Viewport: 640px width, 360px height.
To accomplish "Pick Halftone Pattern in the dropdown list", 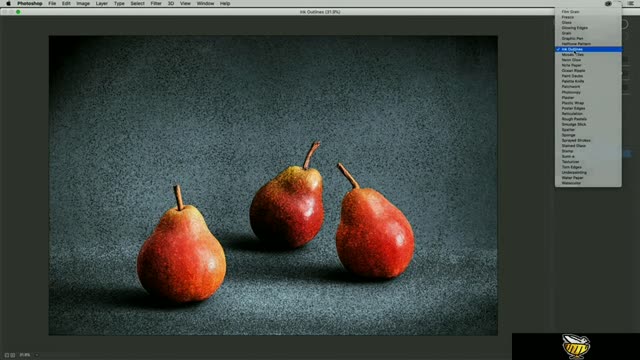I will pyautogui.click(x=588, y=44).
